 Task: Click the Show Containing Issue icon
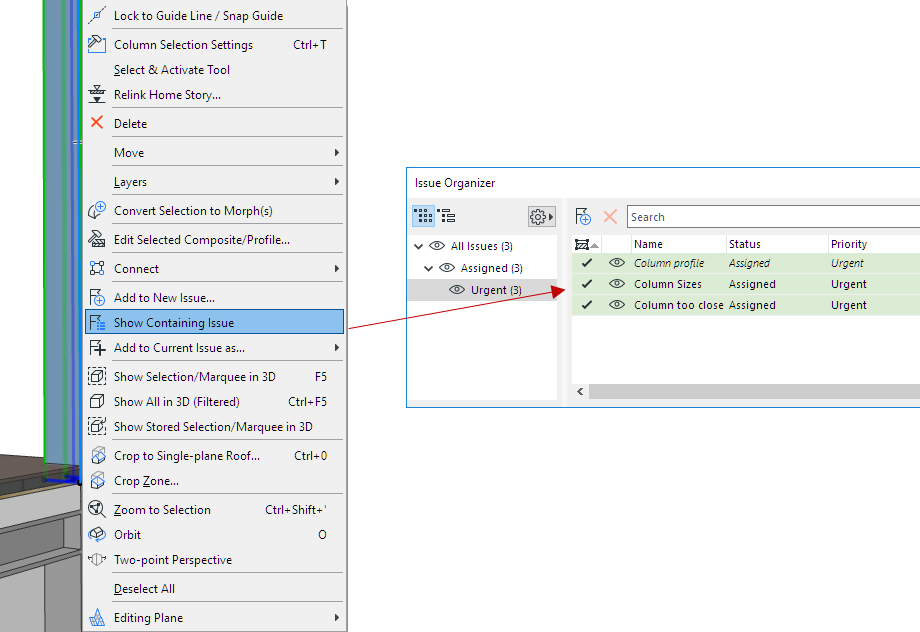[x=97, y=322]
